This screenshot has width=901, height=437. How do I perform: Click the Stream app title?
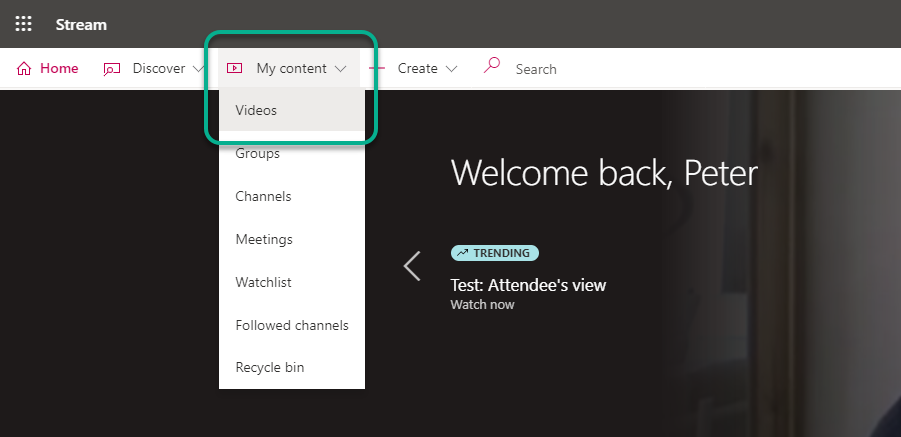(x=81, y=25)
